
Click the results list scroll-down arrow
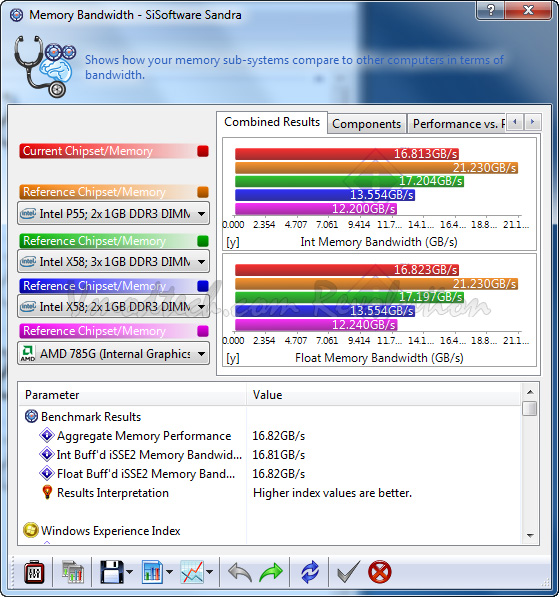[530, 536]
